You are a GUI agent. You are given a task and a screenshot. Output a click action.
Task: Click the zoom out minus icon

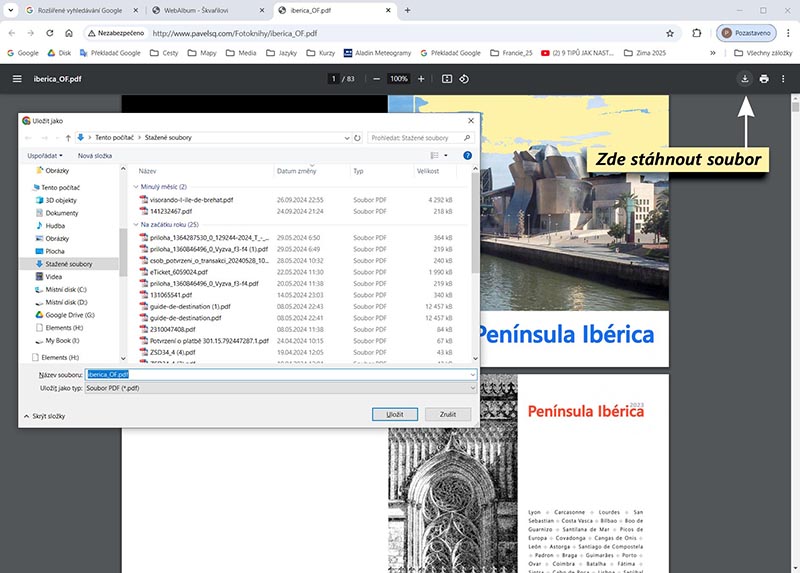(376, 79)
